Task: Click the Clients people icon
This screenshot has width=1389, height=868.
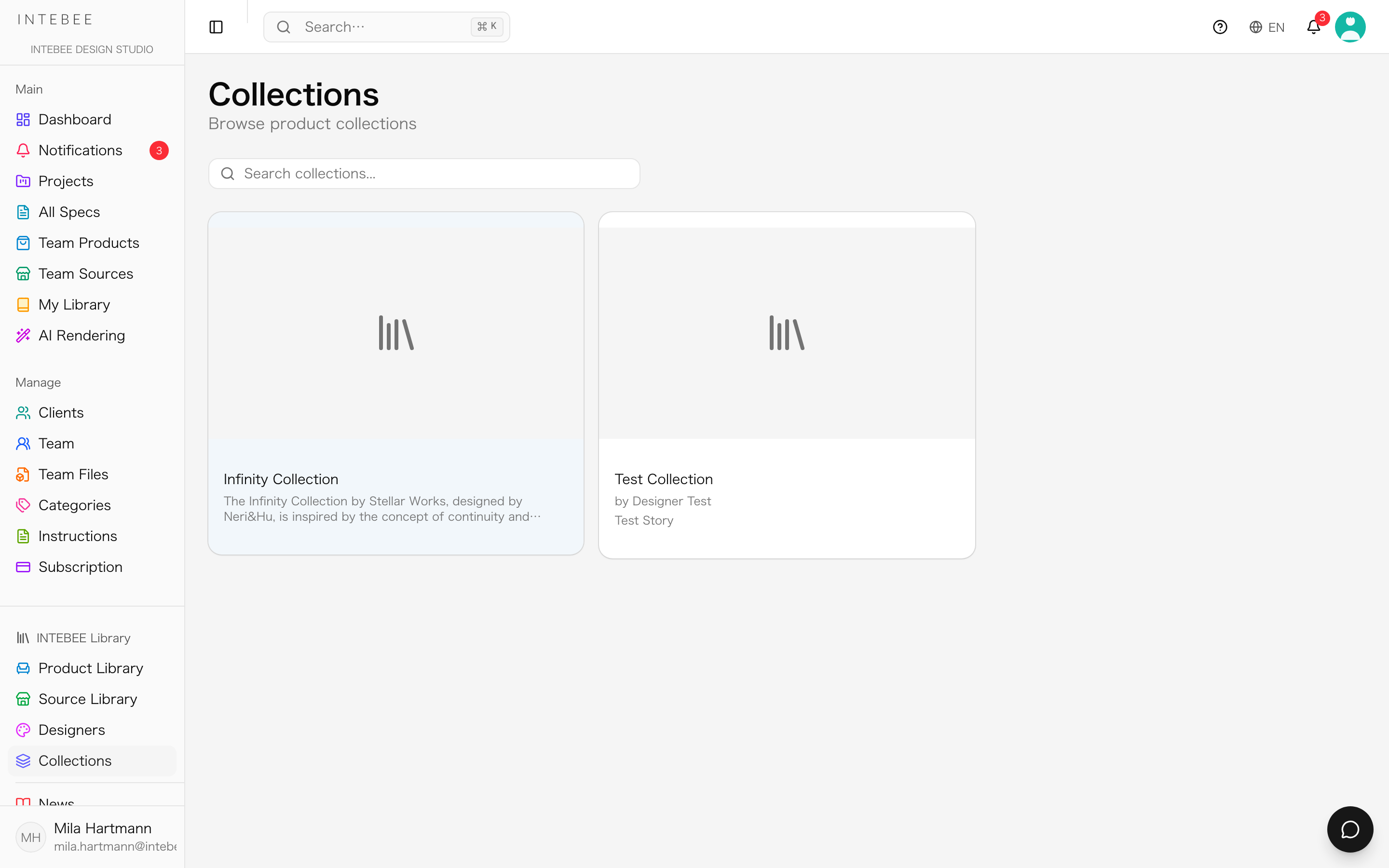Action: pyautogui.click(x=23, y=413)
